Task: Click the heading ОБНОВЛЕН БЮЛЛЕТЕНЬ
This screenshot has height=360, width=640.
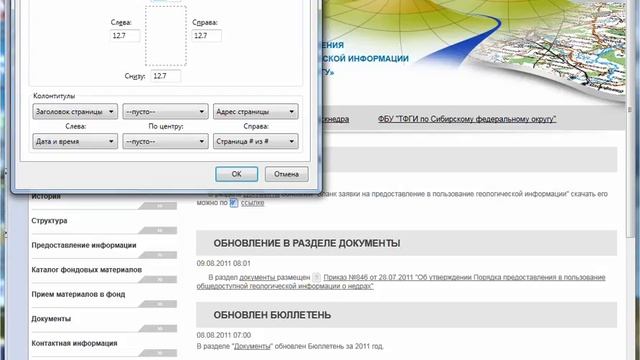Action: coord(272,315)
